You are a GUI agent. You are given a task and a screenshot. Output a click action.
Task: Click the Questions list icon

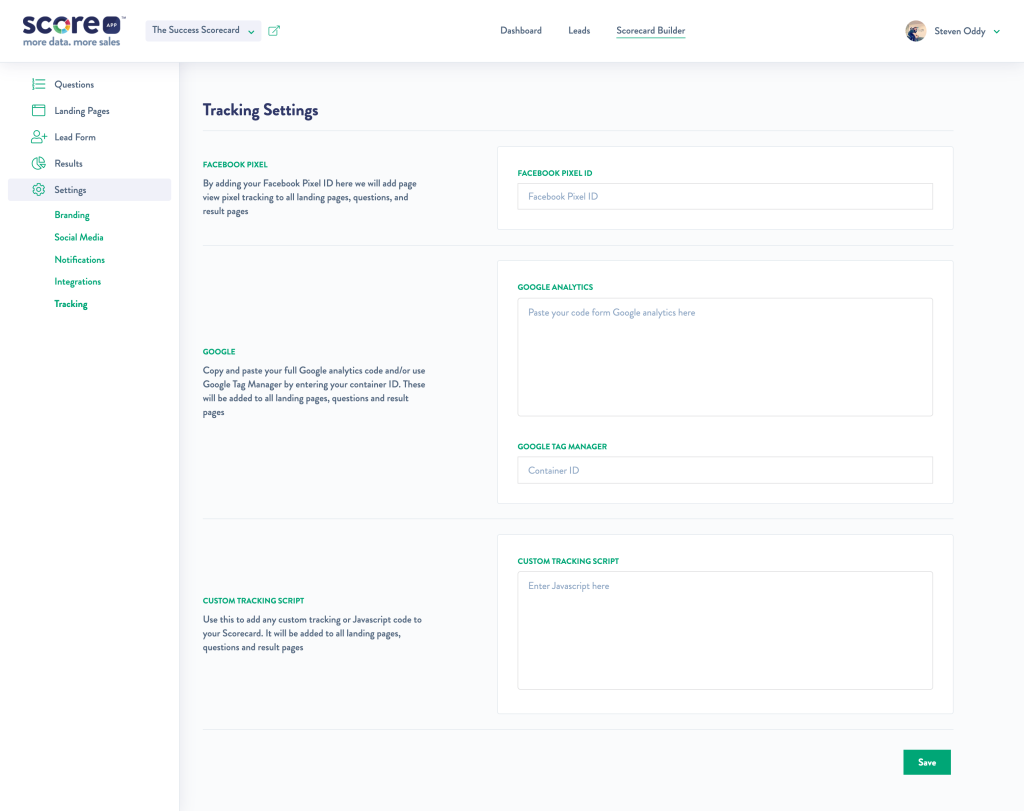(x=39, y=84)
